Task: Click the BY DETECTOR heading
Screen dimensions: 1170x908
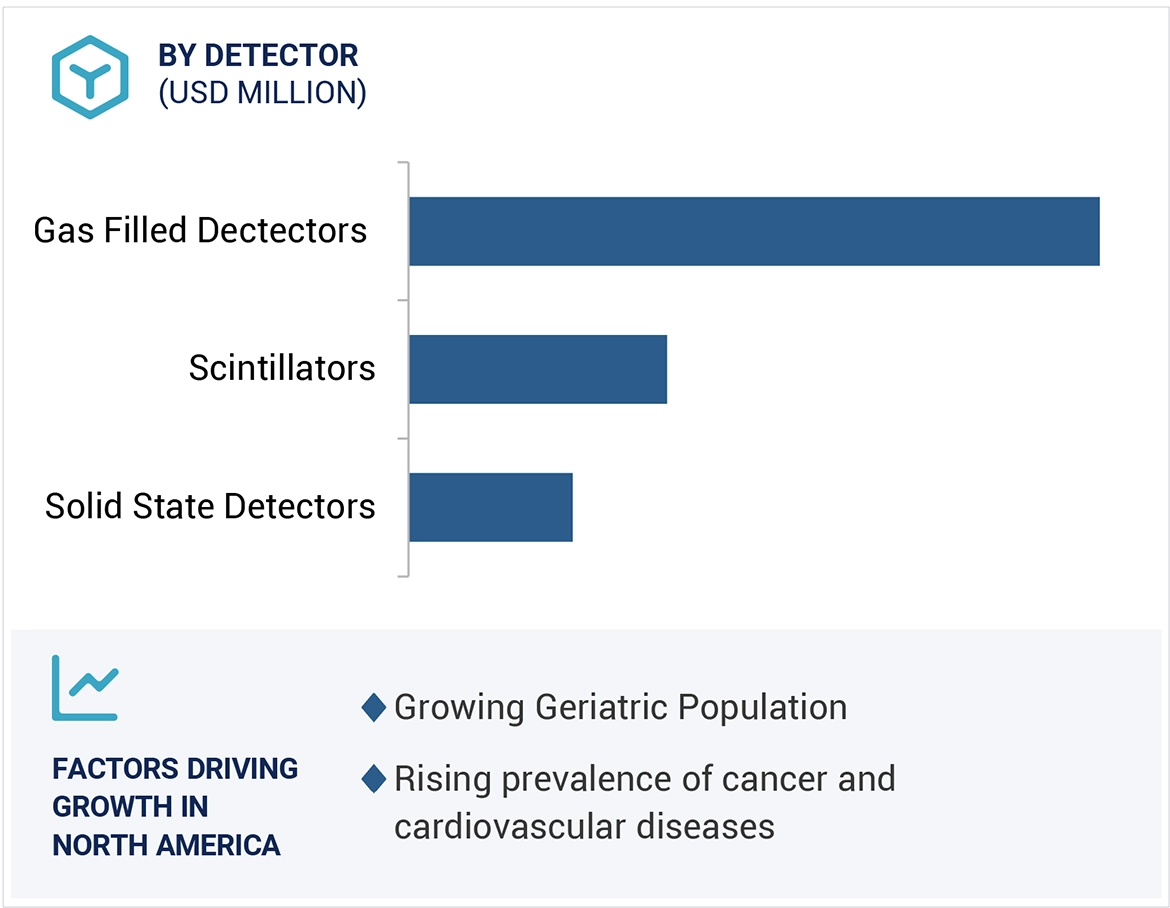Action: (258, 56)
